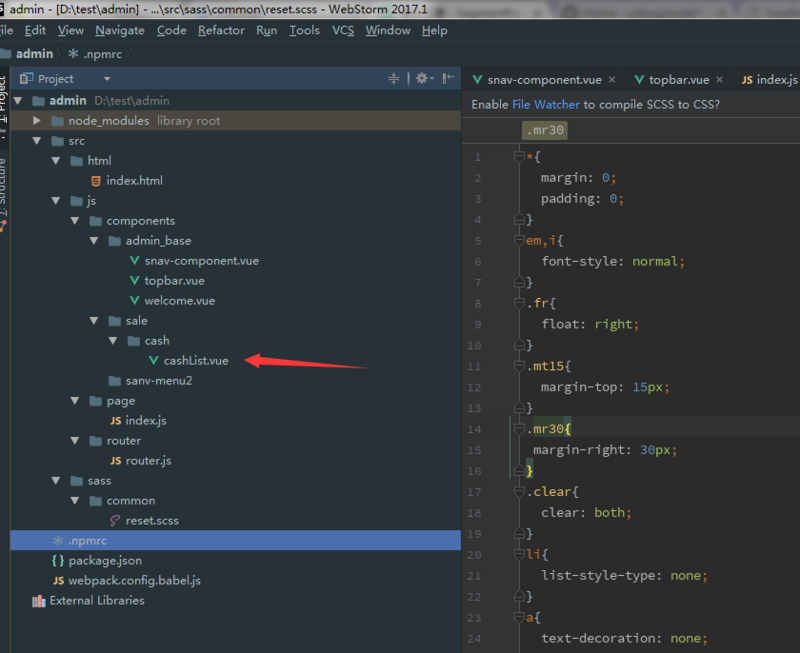The image size is (800, 653).
Task: Open the Project panel gear settings
Action: click(x=421, y=79)
